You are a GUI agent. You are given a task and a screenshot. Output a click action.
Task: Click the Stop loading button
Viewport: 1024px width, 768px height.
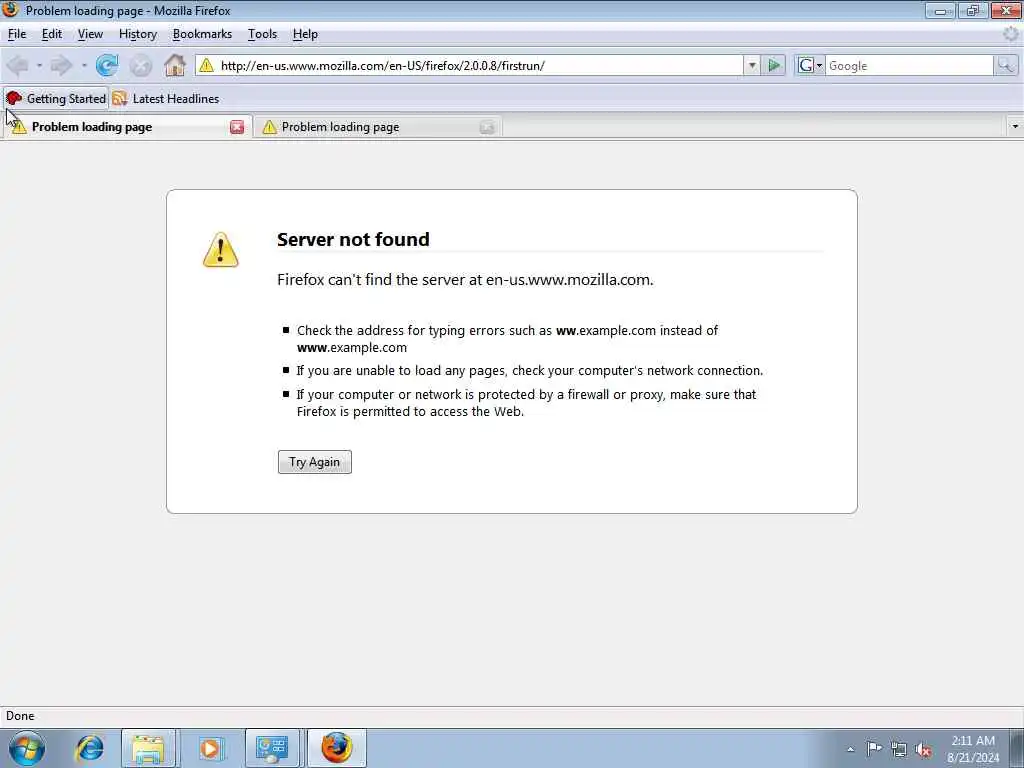140,65
